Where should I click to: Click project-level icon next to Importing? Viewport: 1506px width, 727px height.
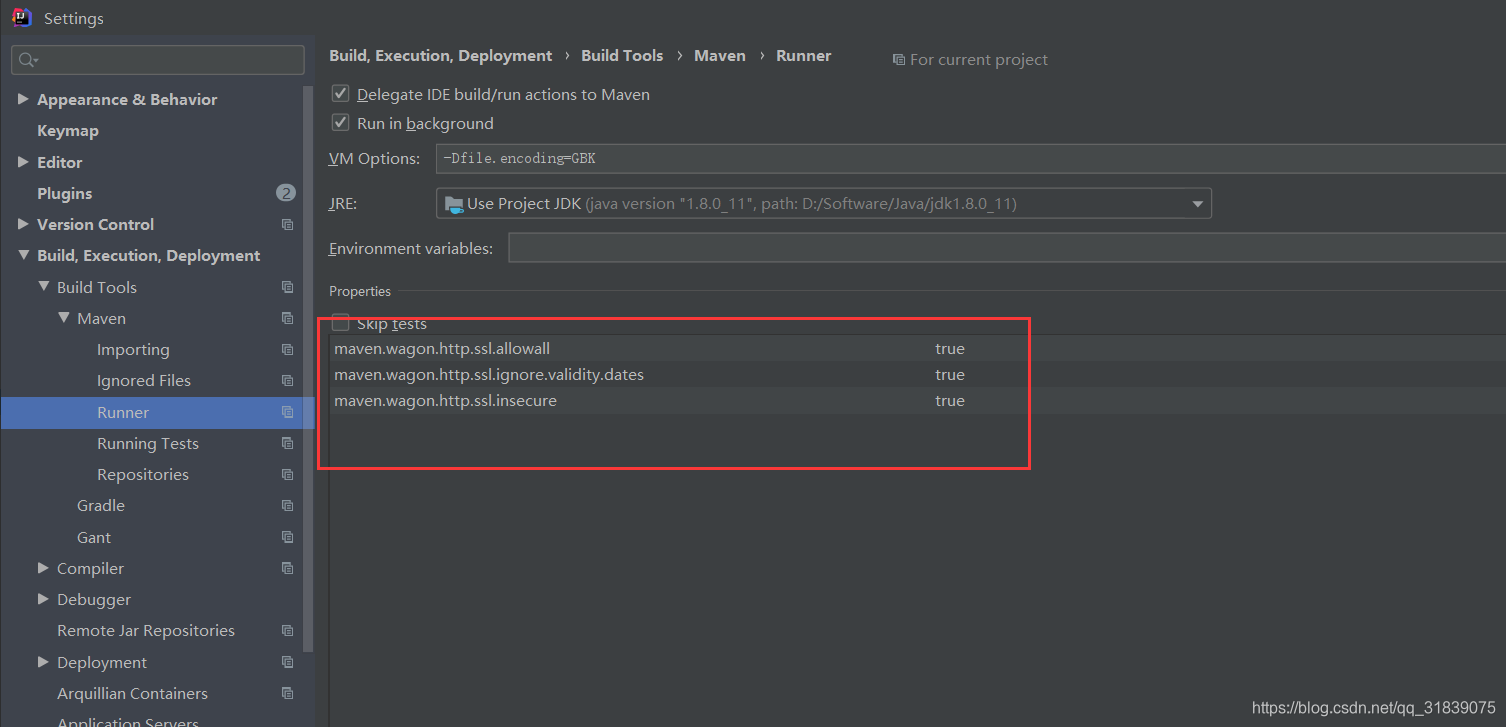(x=288, y=350)
